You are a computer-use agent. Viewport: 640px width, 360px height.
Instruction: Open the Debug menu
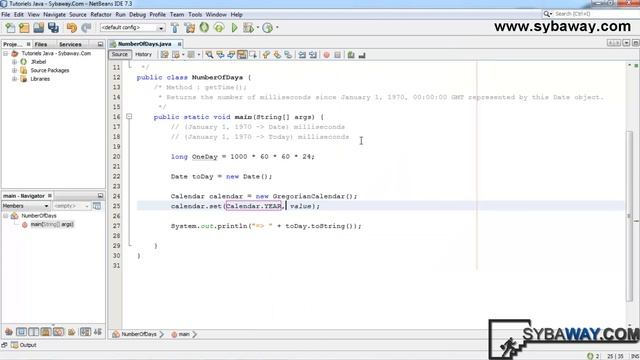click(x=138, y=14)
